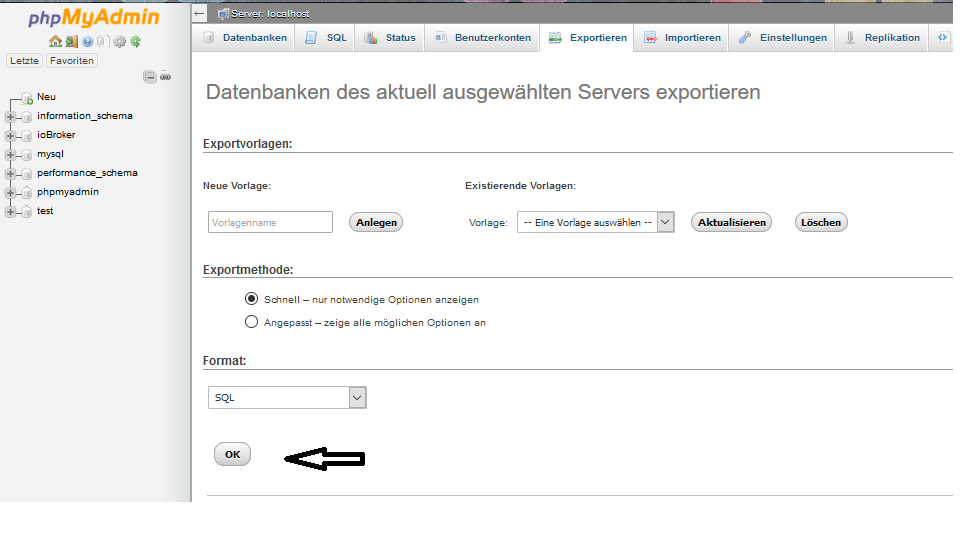Click the OK export button
The image size is (960, 540).
pyautogui.click(x=232, y=454)
